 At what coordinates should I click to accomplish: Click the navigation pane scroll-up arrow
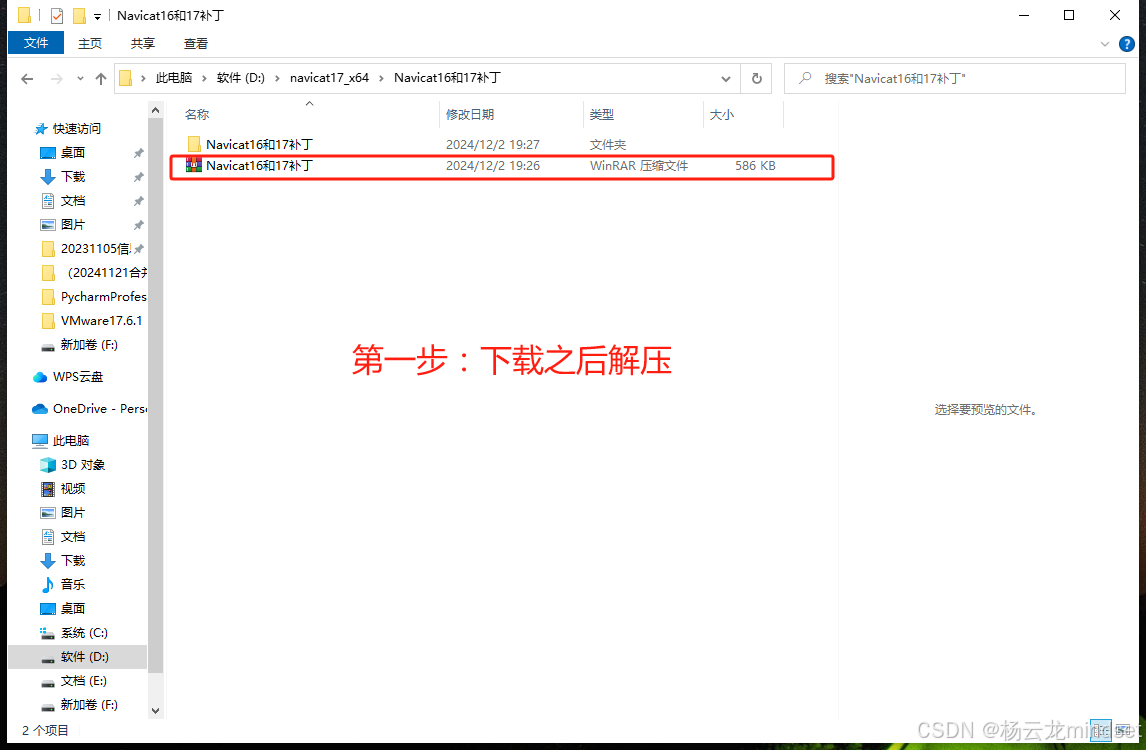tap(155, 110)
